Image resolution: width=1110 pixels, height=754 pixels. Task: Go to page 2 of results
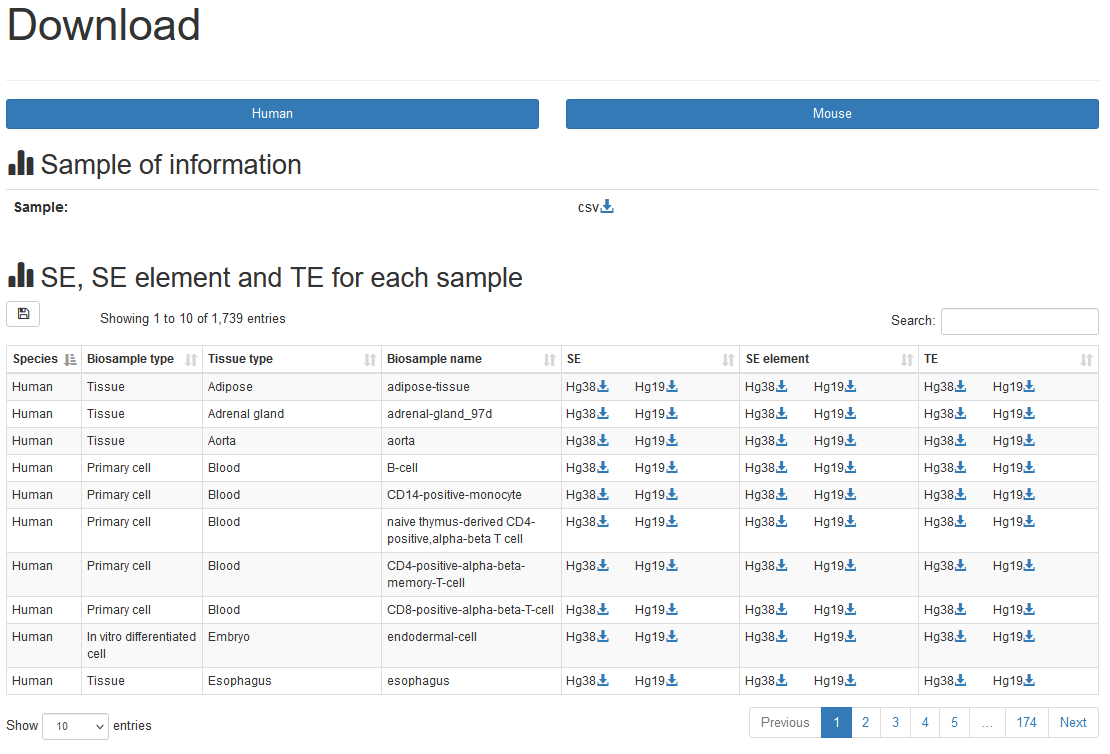[x=865, y=723]
